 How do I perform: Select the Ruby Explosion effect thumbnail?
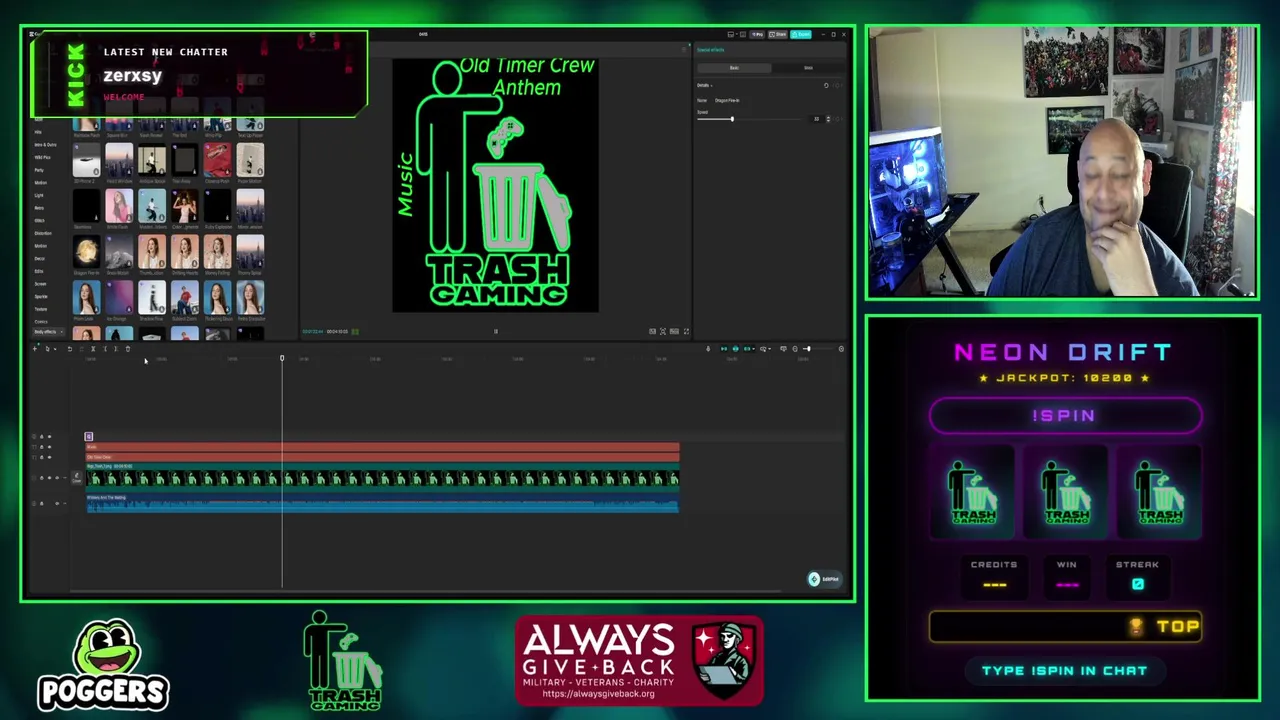[217, 206]
